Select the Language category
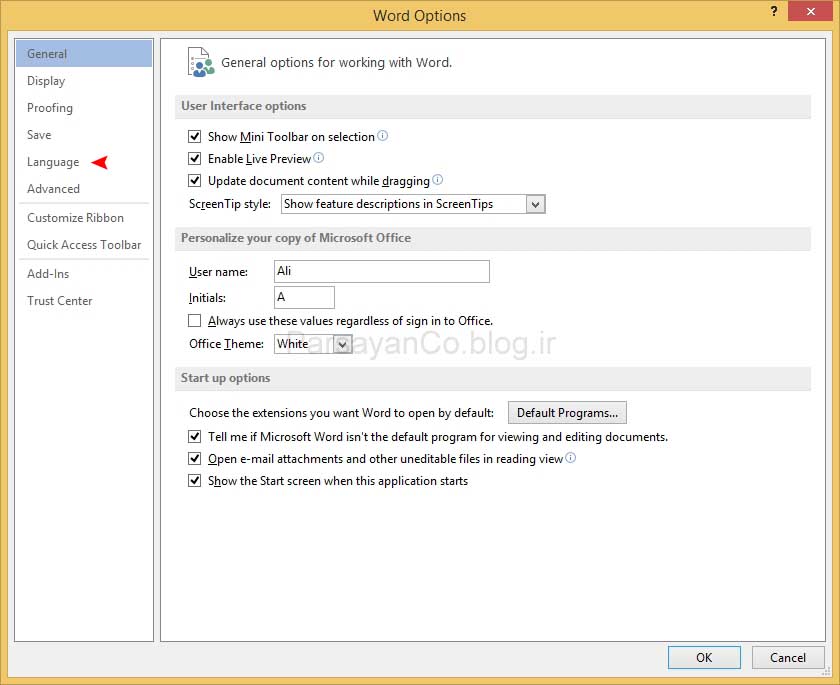840x685 pixels. coord(53,162)
